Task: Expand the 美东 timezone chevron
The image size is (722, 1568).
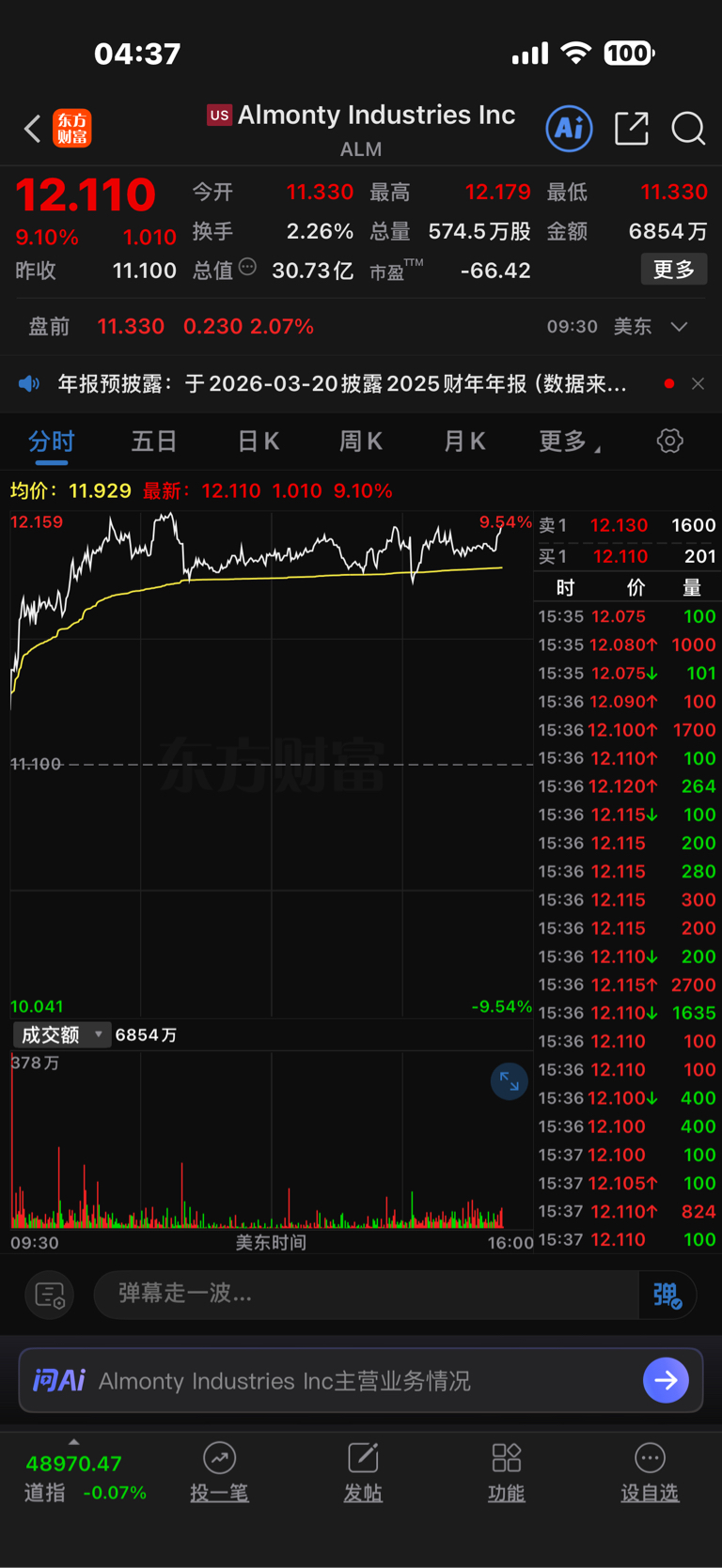Action: (x=679, y=327)
